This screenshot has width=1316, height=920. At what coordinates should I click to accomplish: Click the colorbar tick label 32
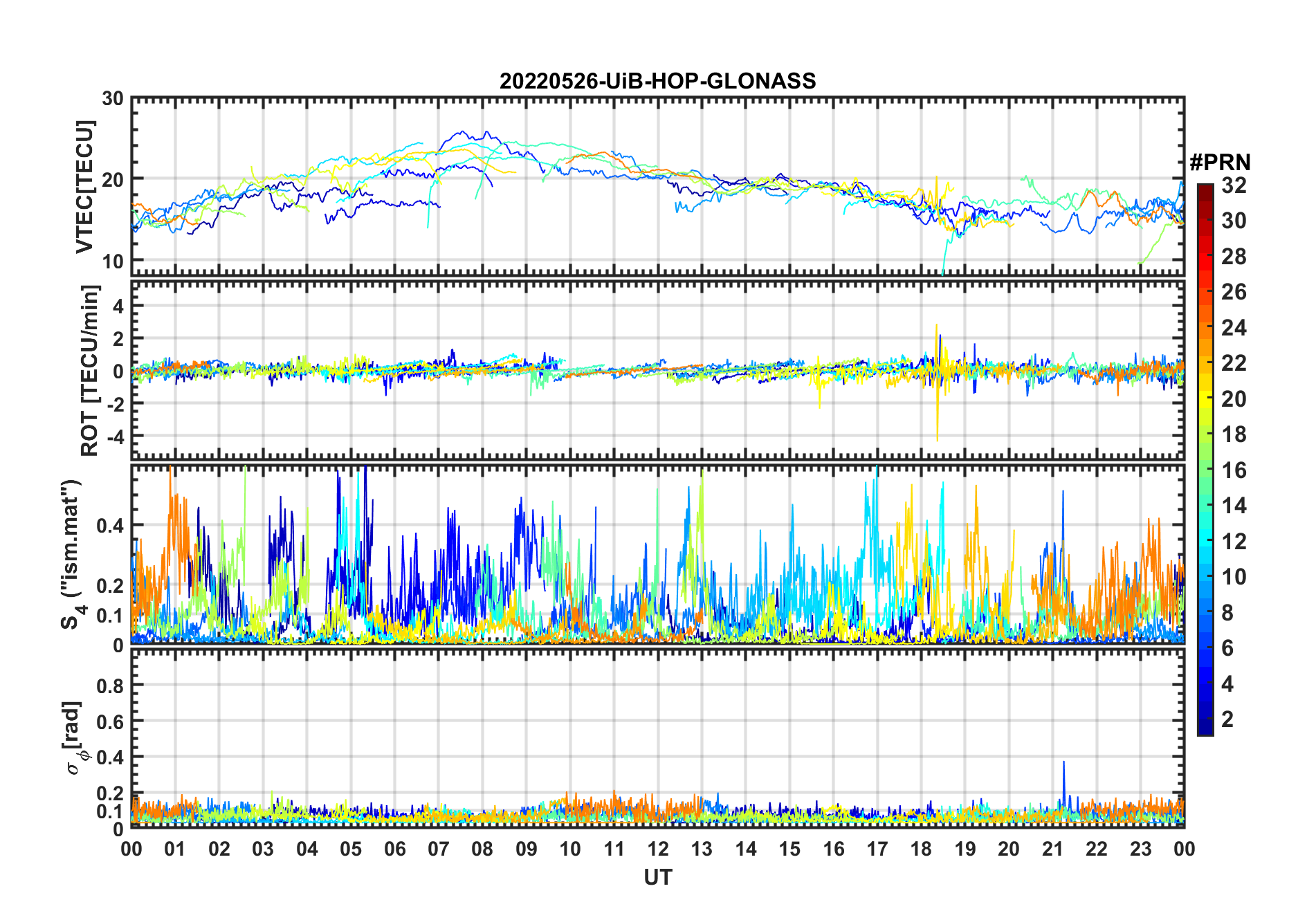click(x=1234, y=185)
